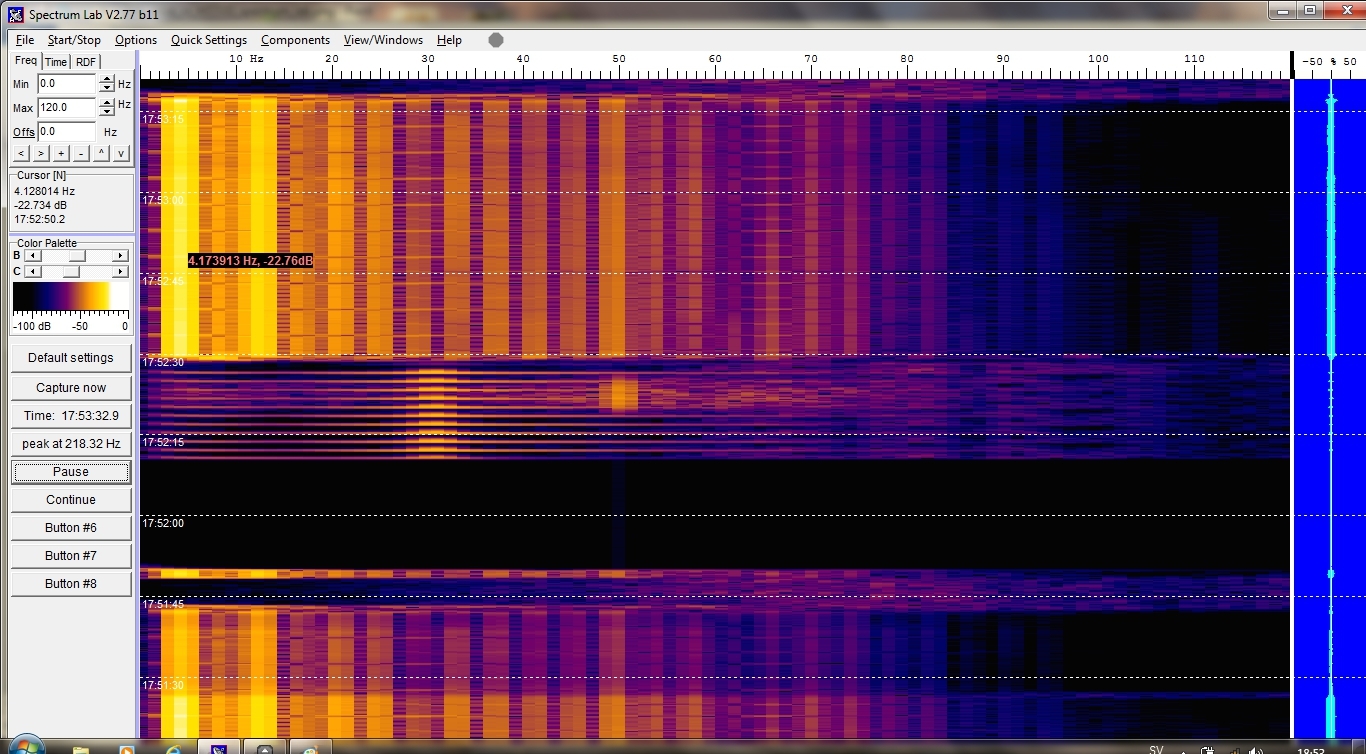Increase Min frequency with spinner up arrow
Viewport: 1366px width, 754px height.
point(107,80)
